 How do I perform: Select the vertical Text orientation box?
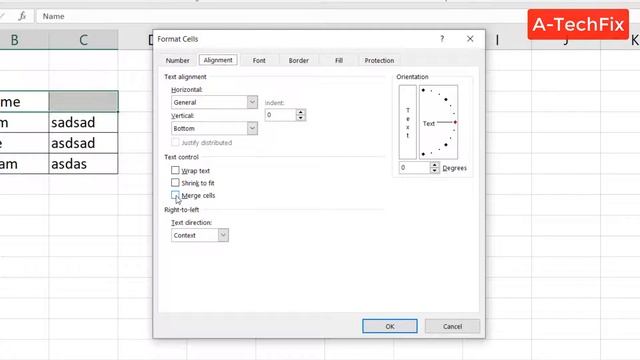(408, 122)
